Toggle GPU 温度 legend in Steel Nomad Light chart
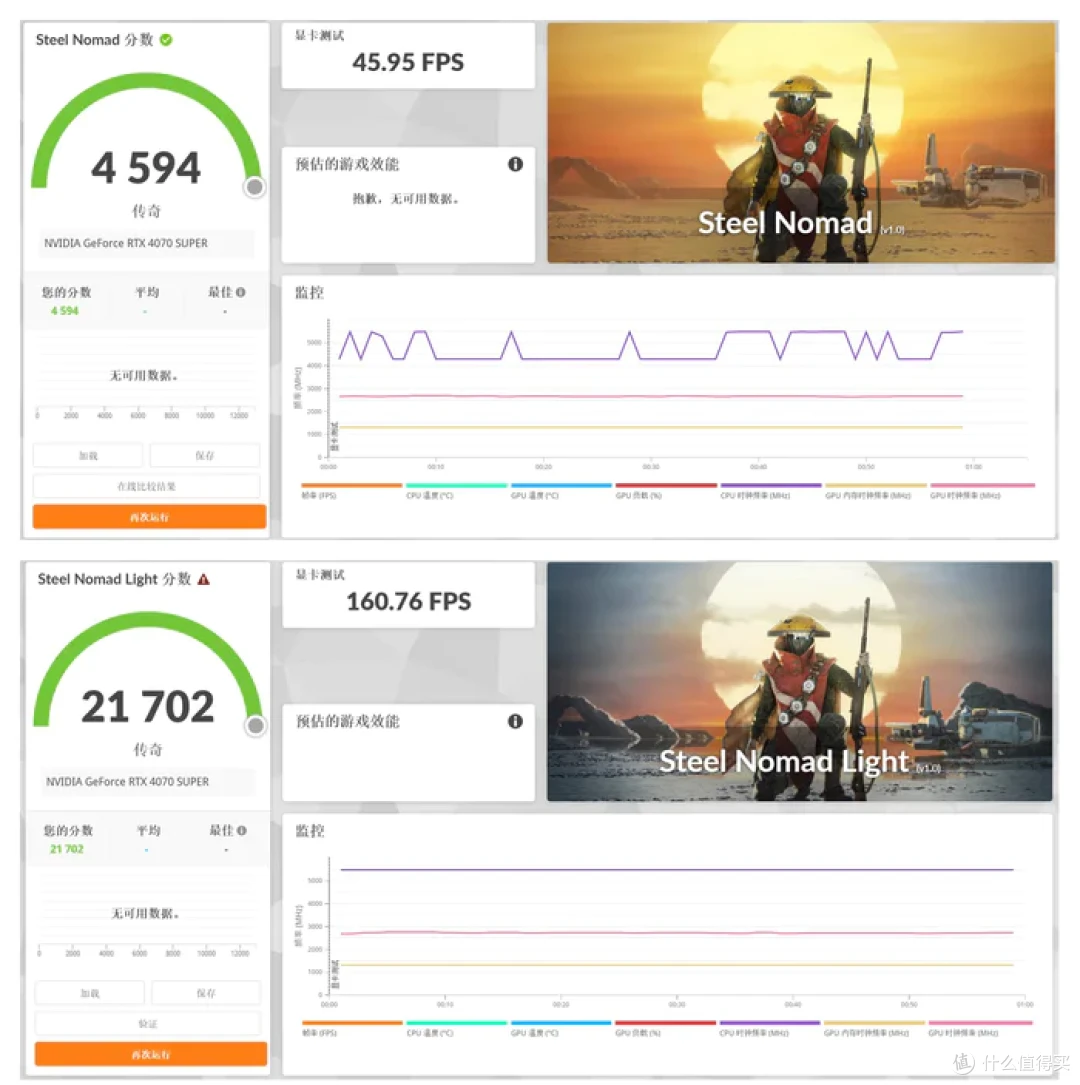 point(561,1028)
